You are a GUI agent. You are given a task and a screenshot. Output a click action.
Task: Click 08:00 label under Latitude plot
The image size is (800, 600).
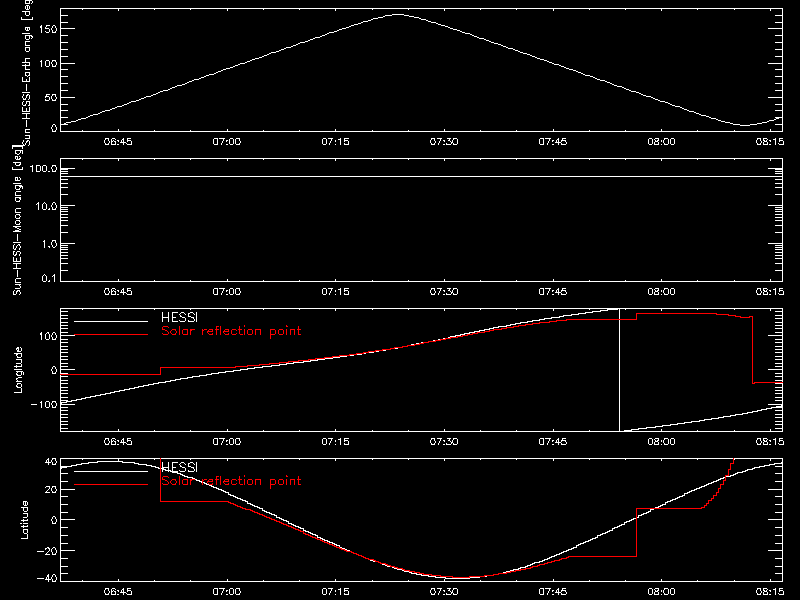coord(661,592)
